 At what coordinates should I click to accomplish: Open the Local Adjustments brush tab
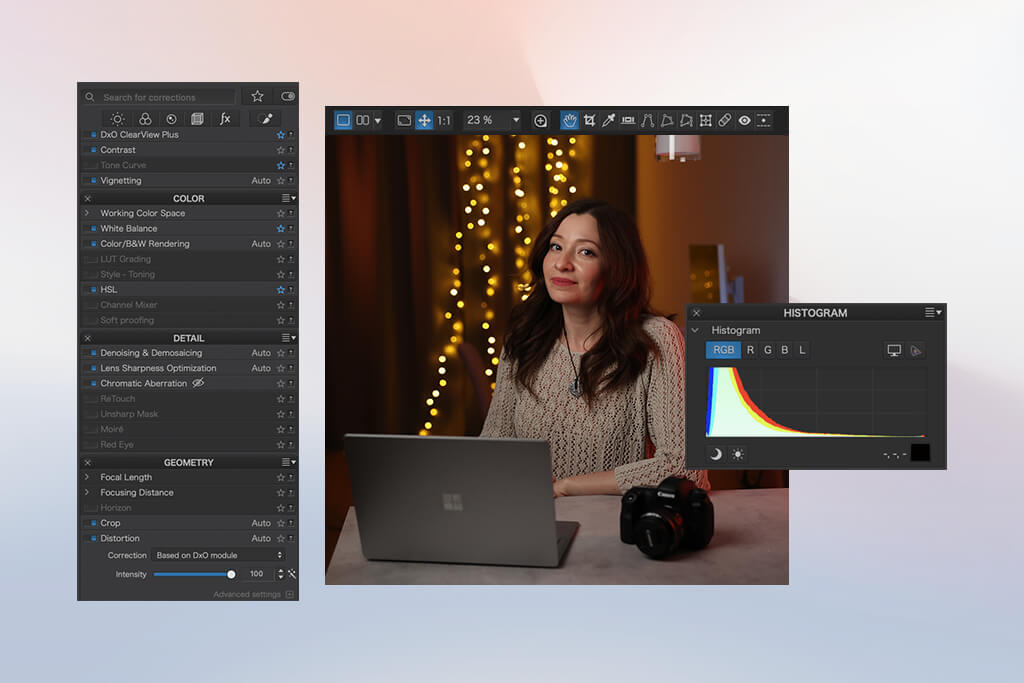click(x=265, y=119)
